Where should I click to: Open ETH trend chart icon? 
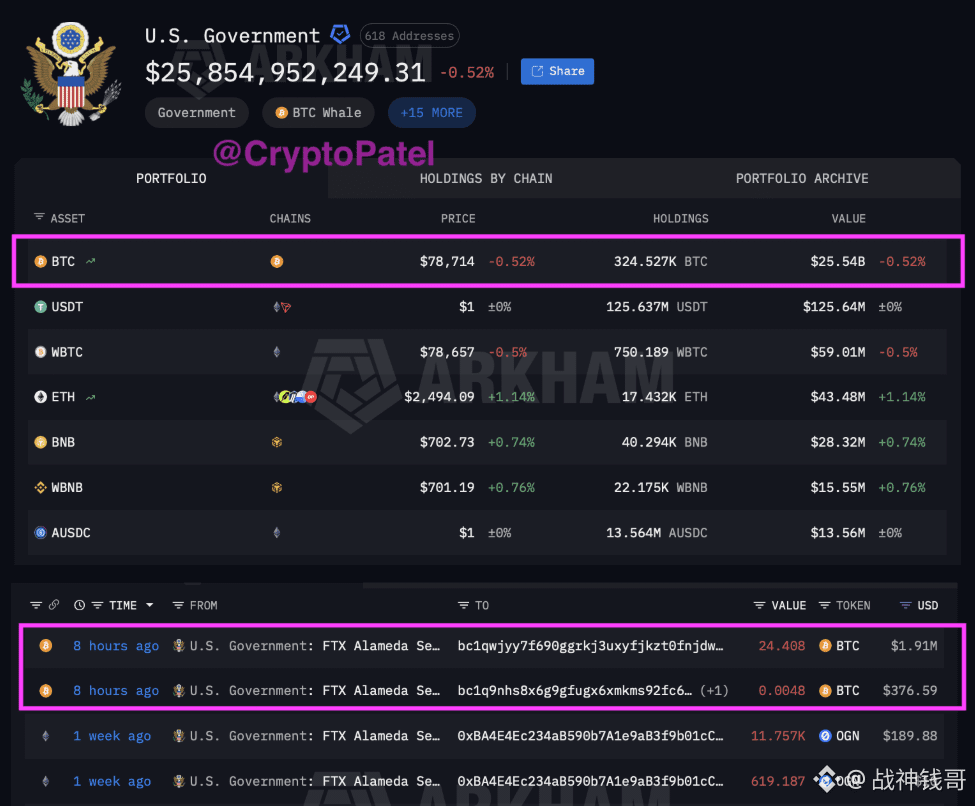coord(90,397)
